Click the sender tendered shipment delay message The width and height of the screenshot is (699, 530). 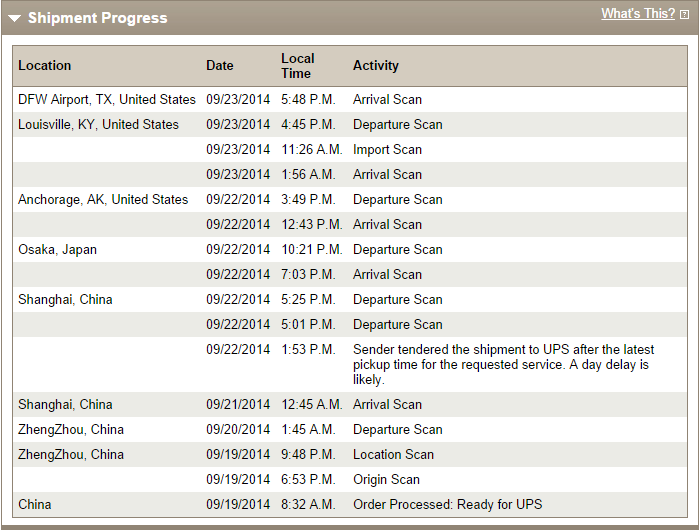coord(503,364)
